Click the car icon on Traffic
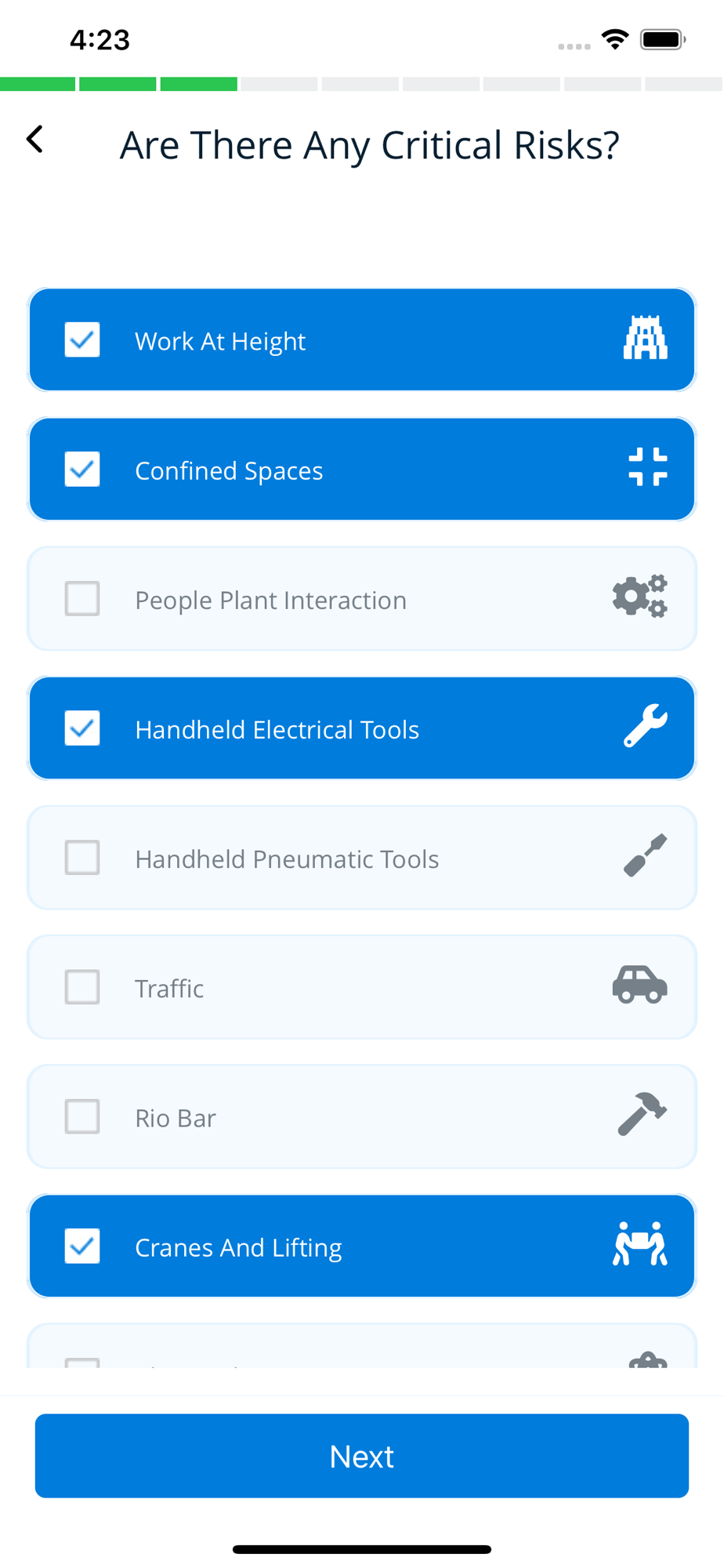Viewport: 724px width, 1568px height. pos(639,985)
